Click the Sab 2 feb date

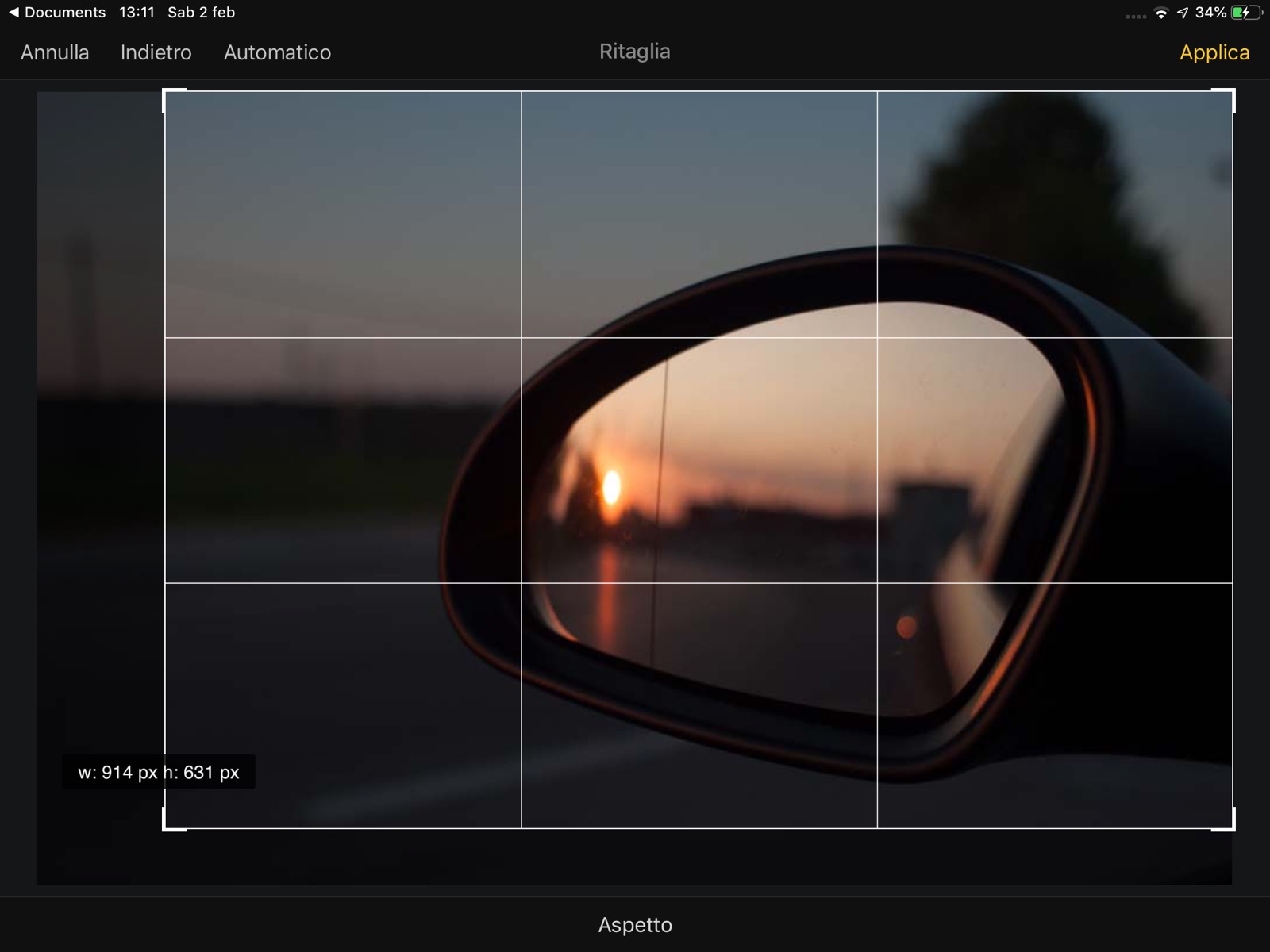201,13
